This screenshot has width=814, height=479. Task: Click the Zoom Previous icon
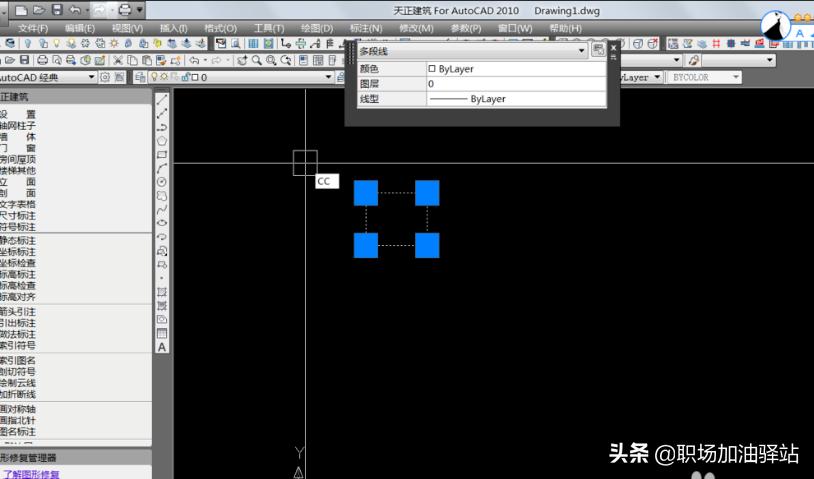tap(286, 61)
